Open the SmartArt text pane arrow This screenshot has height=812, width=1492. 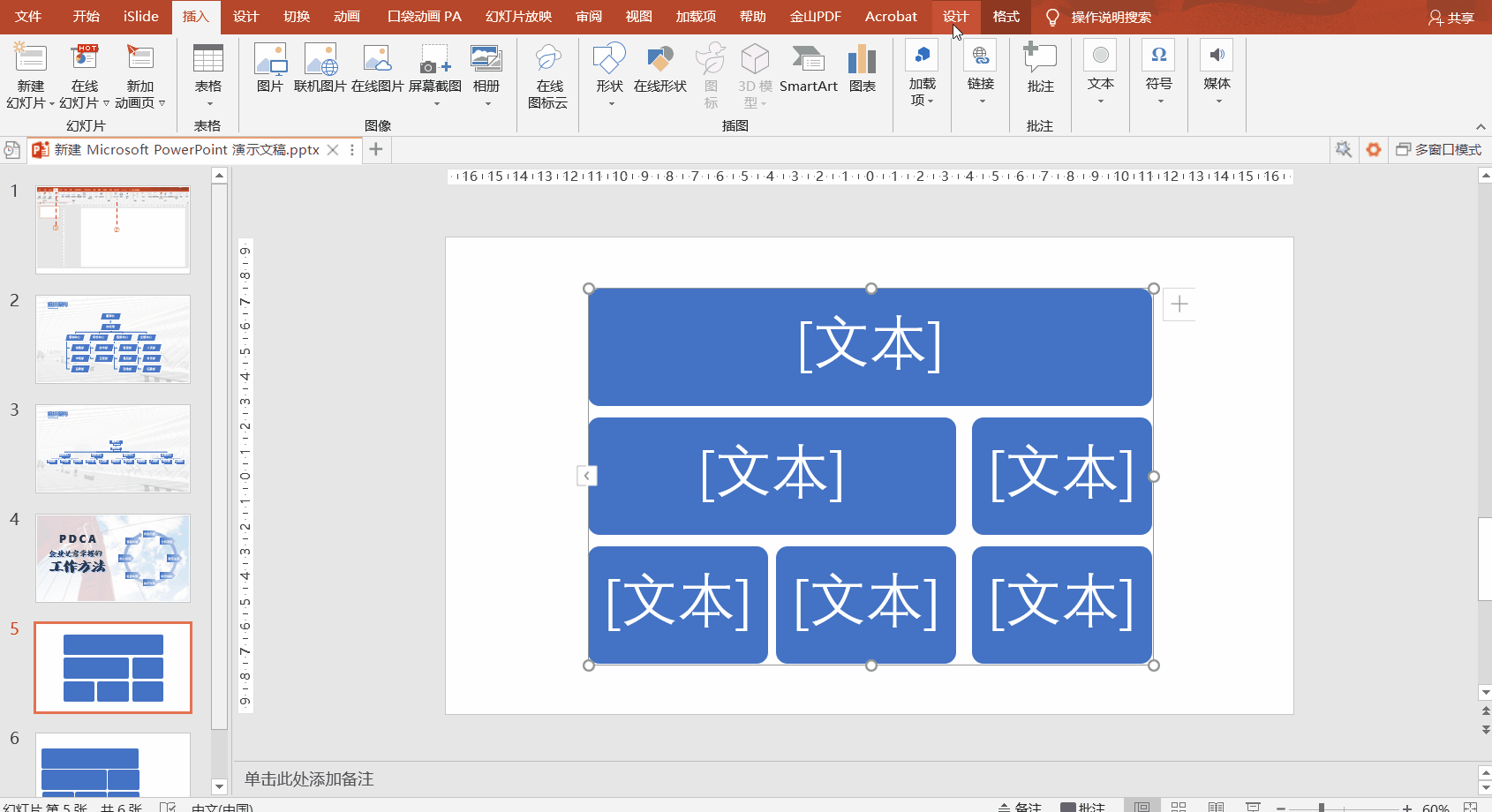tap(587, 476)
